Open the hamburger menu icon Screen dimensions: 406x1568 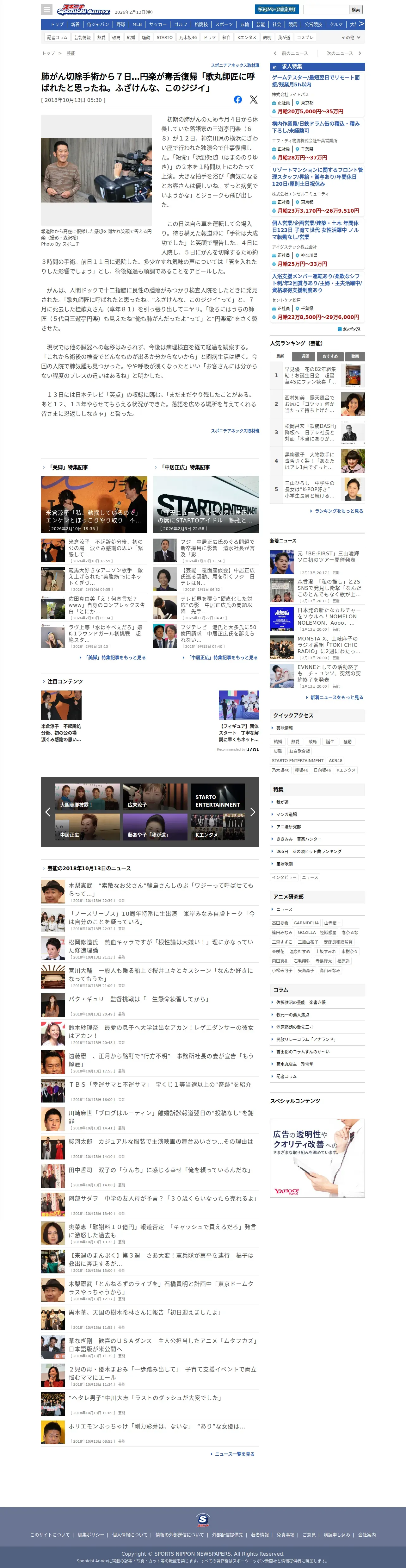tap(47, 10)
